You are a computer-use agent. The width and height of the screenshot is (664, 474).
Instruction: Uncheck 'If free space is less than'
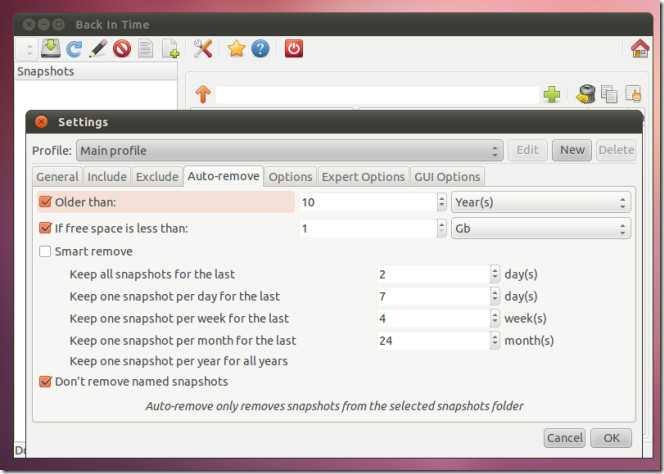pos(45,228)
